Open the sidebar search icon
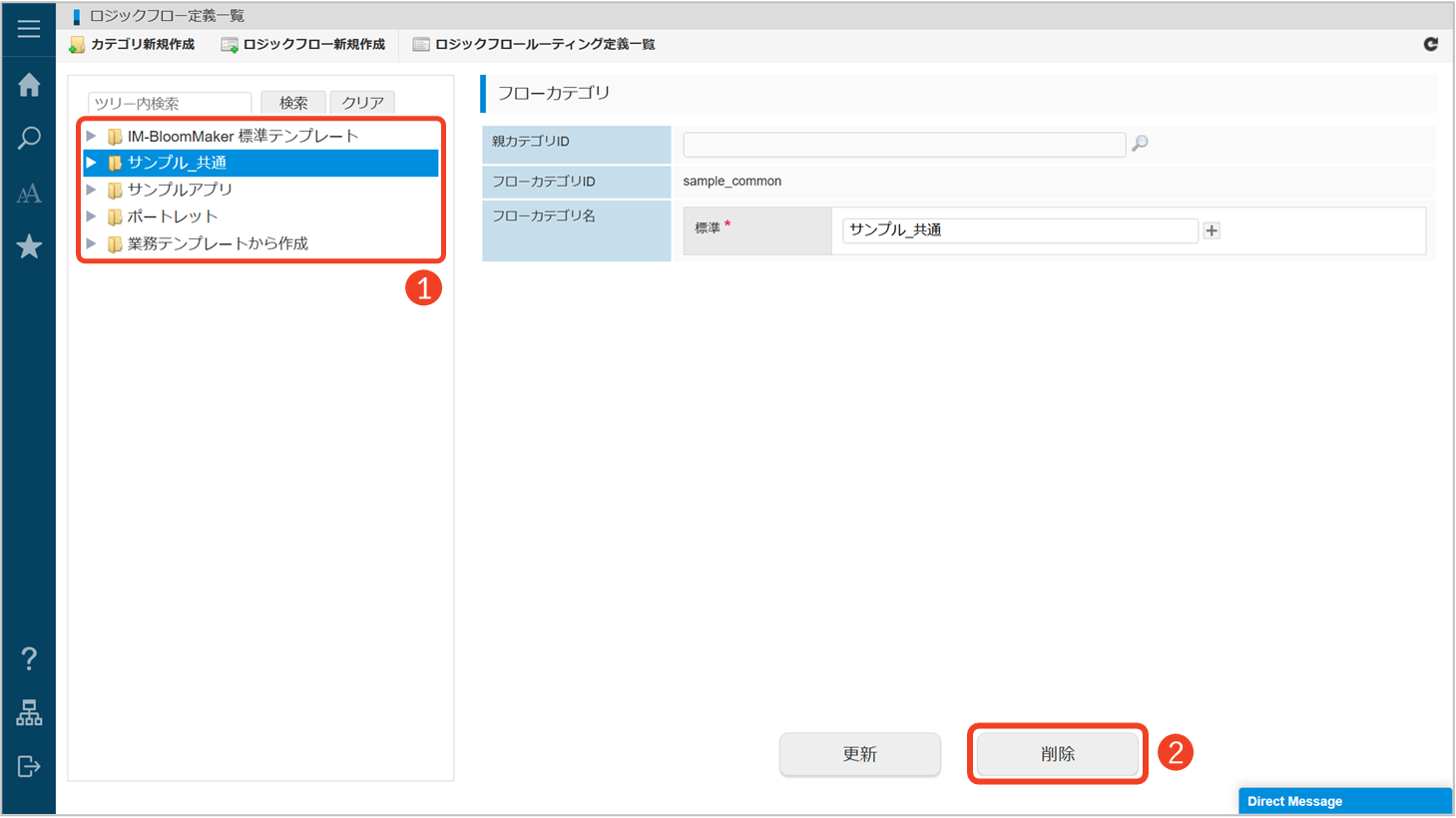The height and width of the screenshot is (818, 1456). (29, 138)
